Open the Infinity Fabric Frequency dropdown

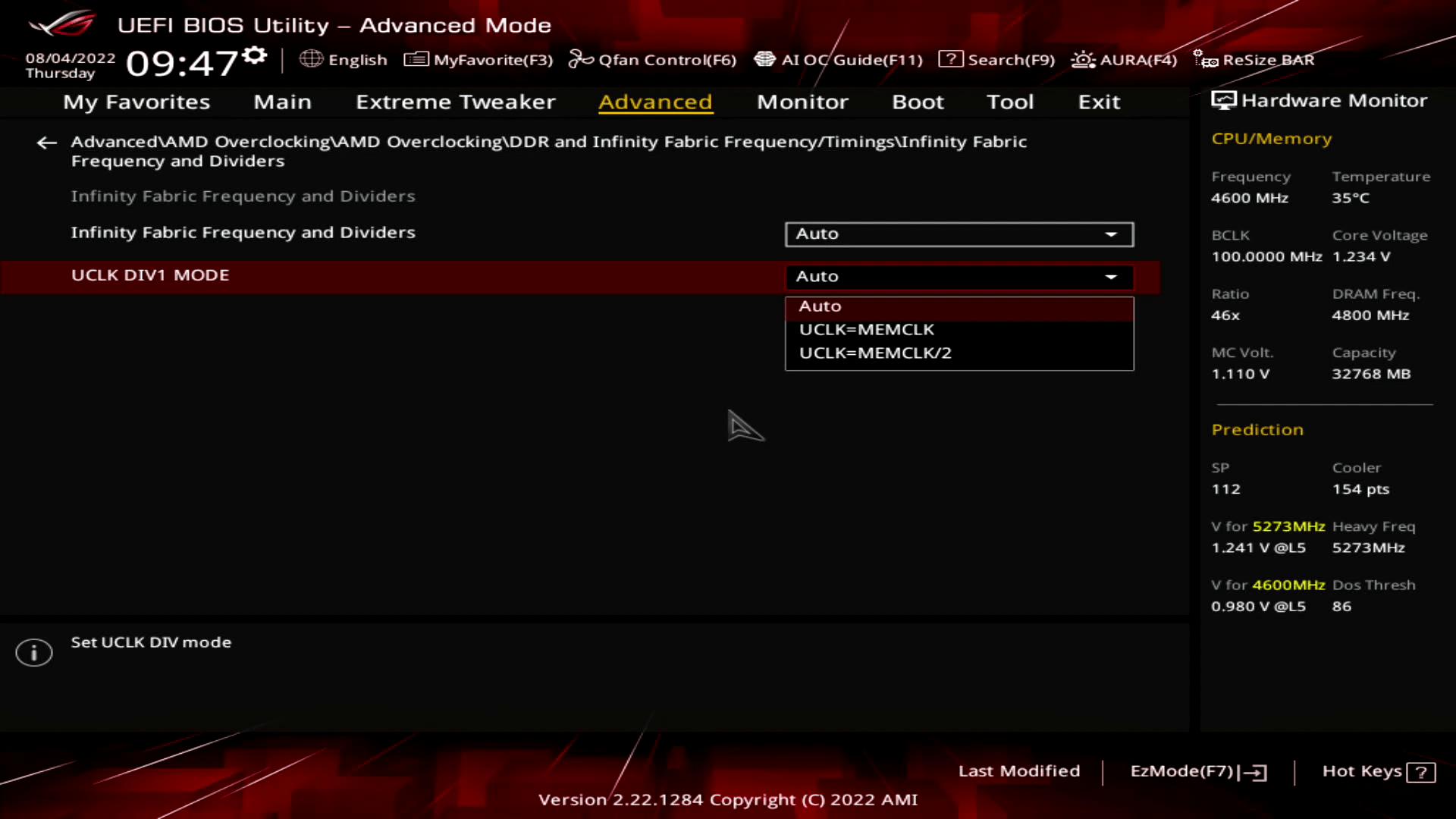pos(959,234)
